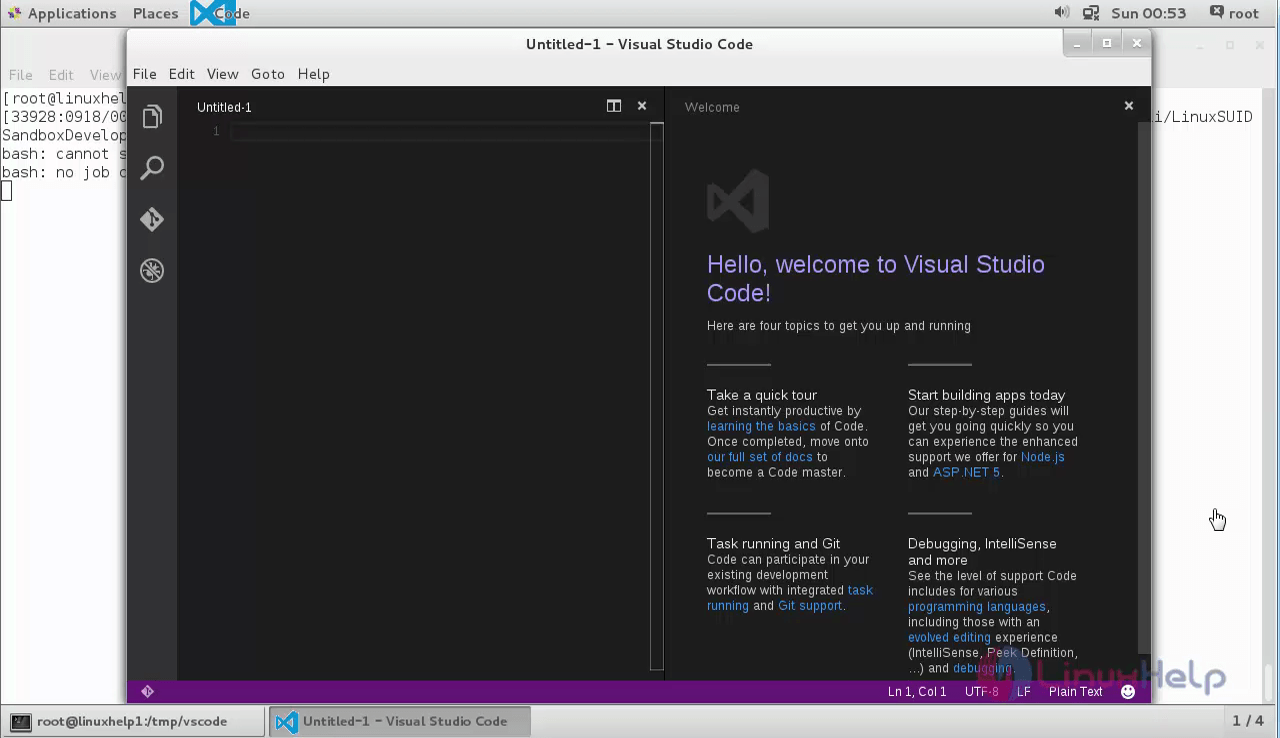Switch to the root@linuxhelp1 terminal taskbar item
This screenshot has height=738, width=1280.
coord(133,721)
